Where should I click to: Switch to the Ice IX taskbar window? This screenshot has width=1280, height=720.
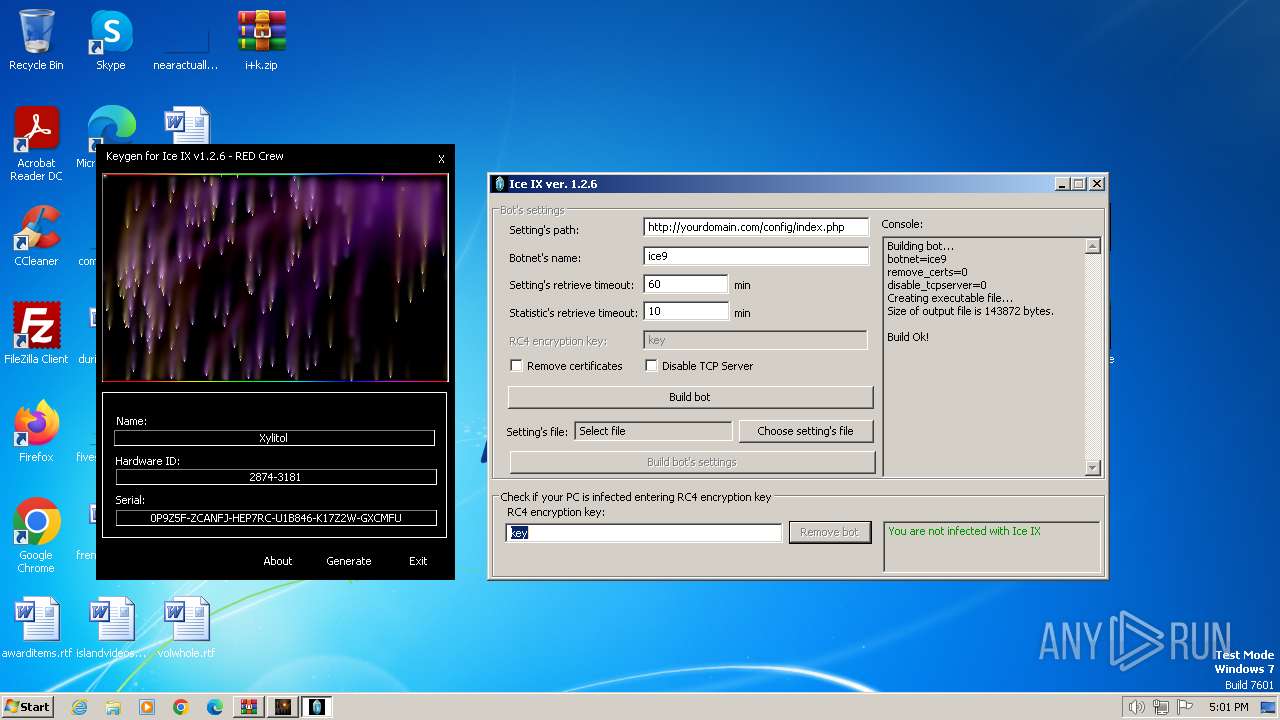point(317,707)
